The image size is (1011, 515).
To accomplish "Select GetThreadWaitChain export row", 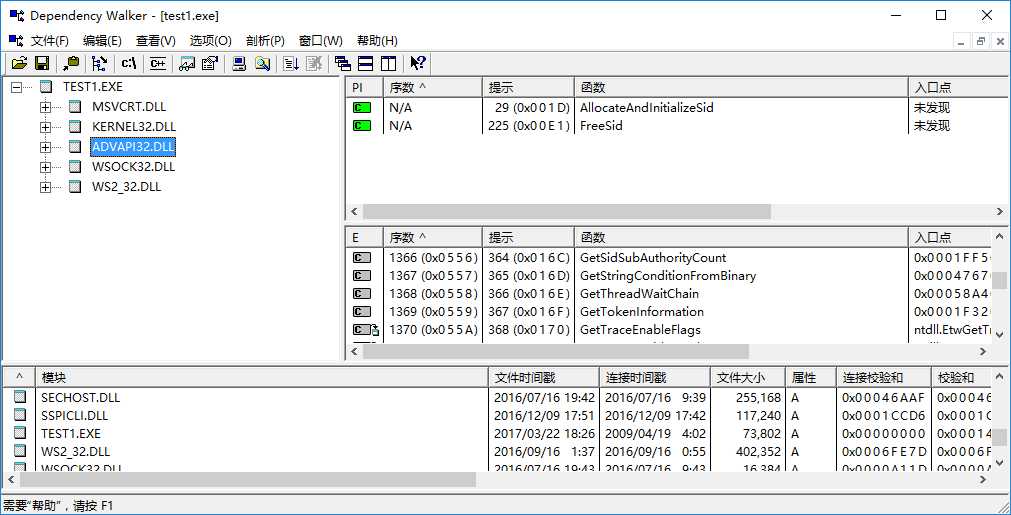I will click(669, 294).
